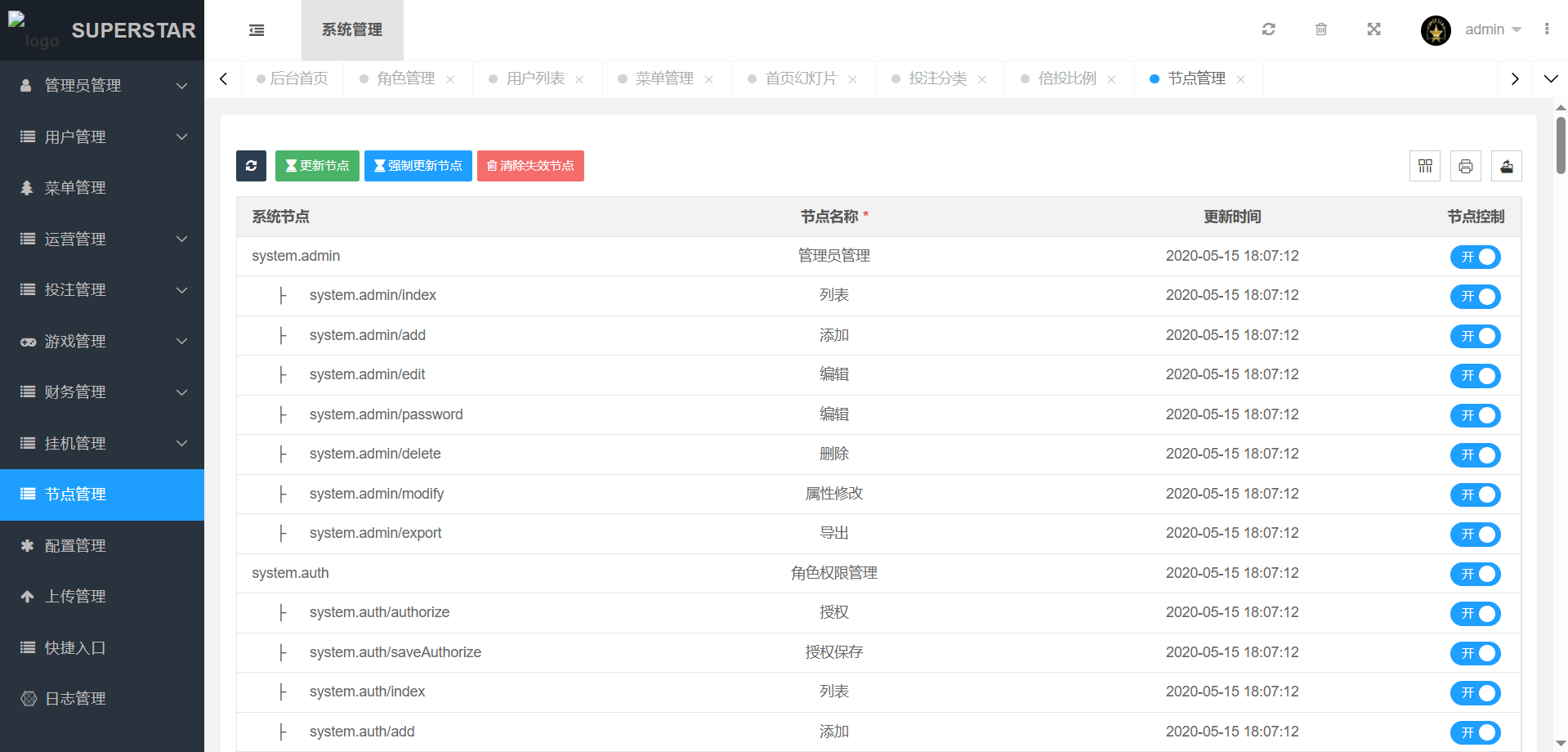1568x752 pixels.
Task: Open the three-dot more options menu
Action: 1546,29
